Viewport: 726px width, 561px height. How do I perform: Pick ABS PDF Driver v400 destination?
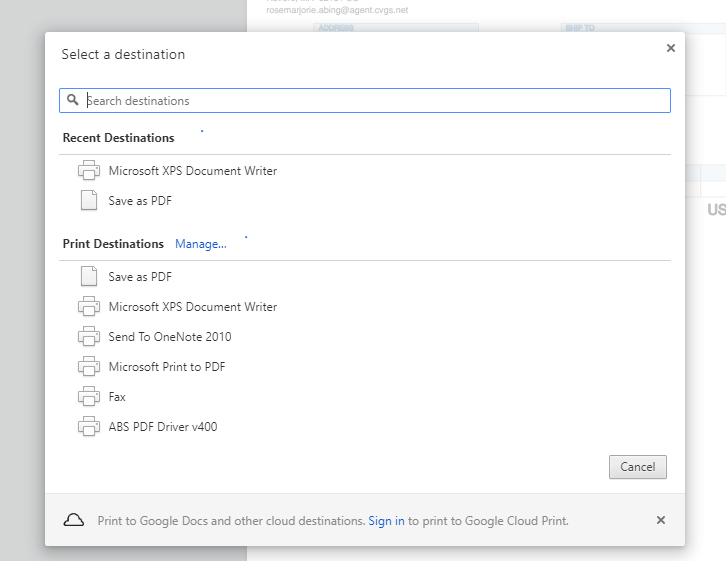(x=162, y=427)
